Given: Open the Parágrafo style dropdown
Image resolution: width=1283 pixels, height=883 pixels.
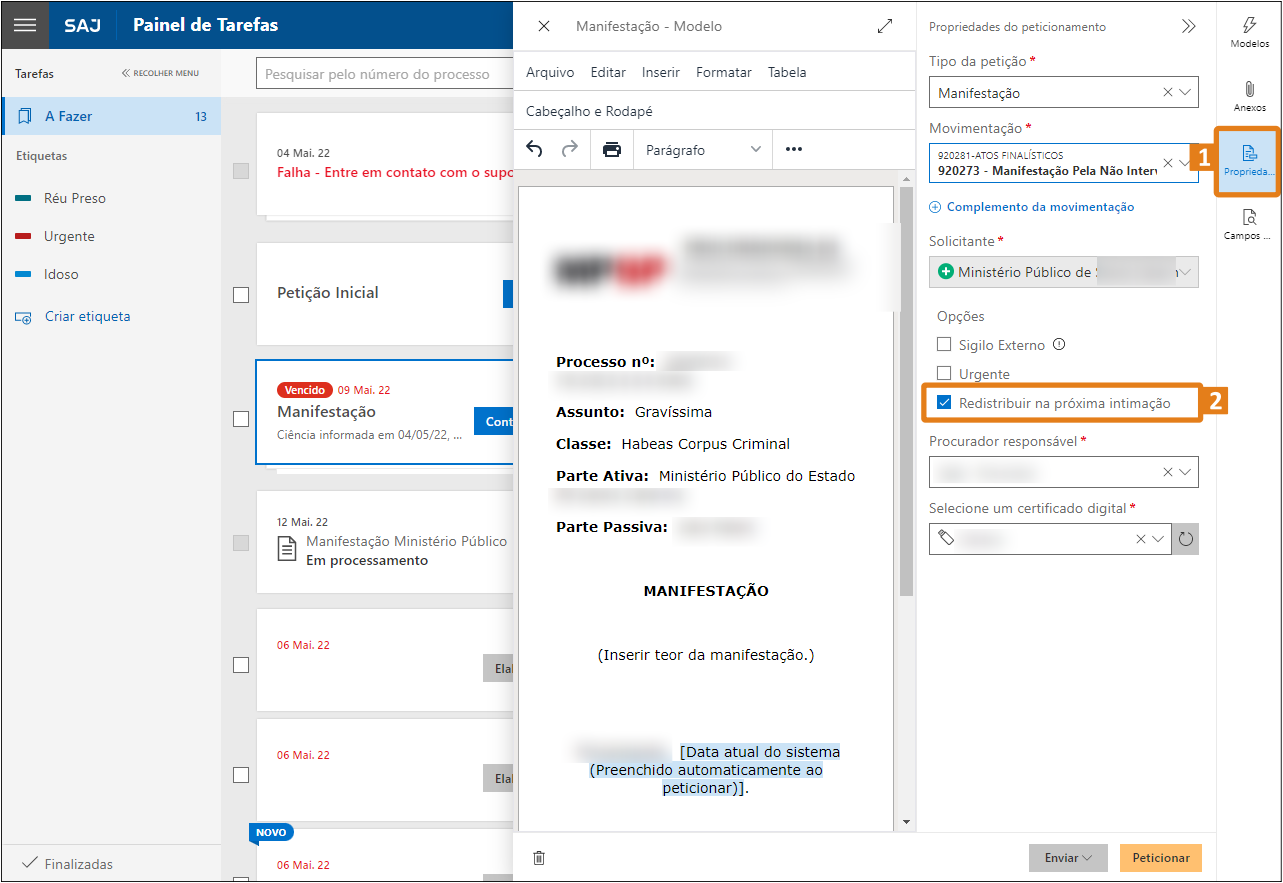Looking at the screenshot, I should (x=703, y=150).
